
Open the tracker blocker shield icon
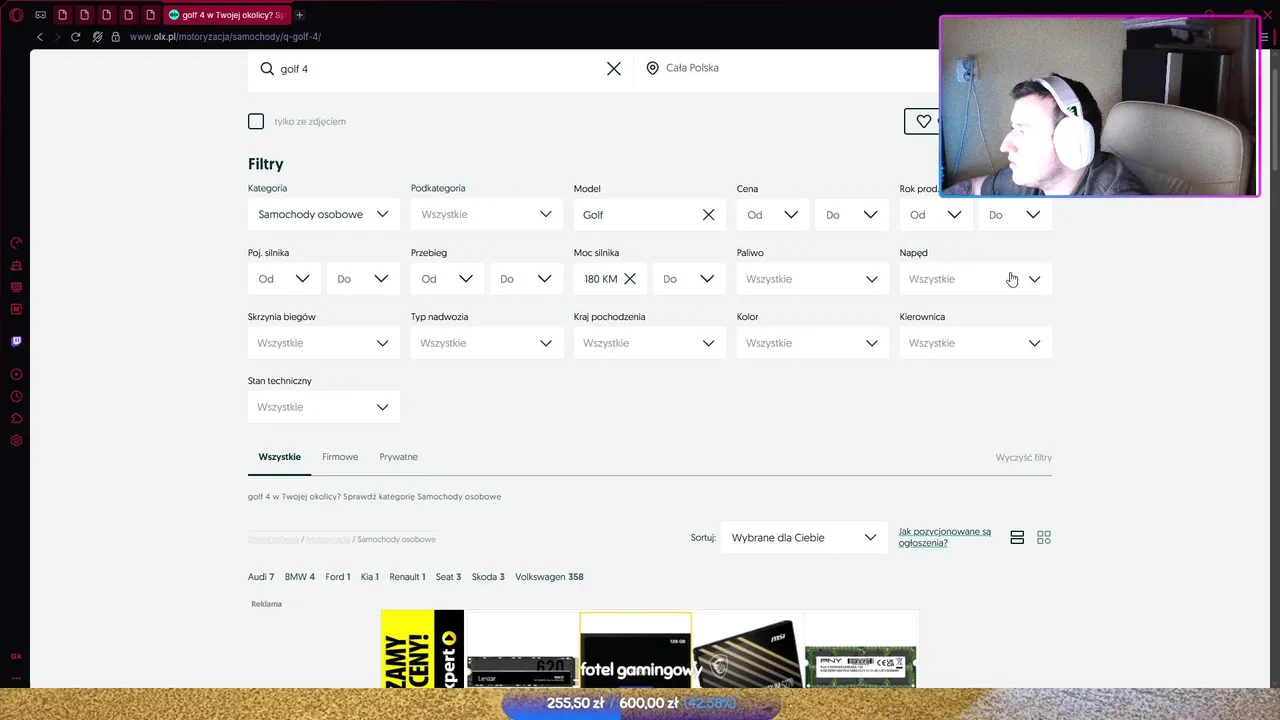click(x=97, y=37)
